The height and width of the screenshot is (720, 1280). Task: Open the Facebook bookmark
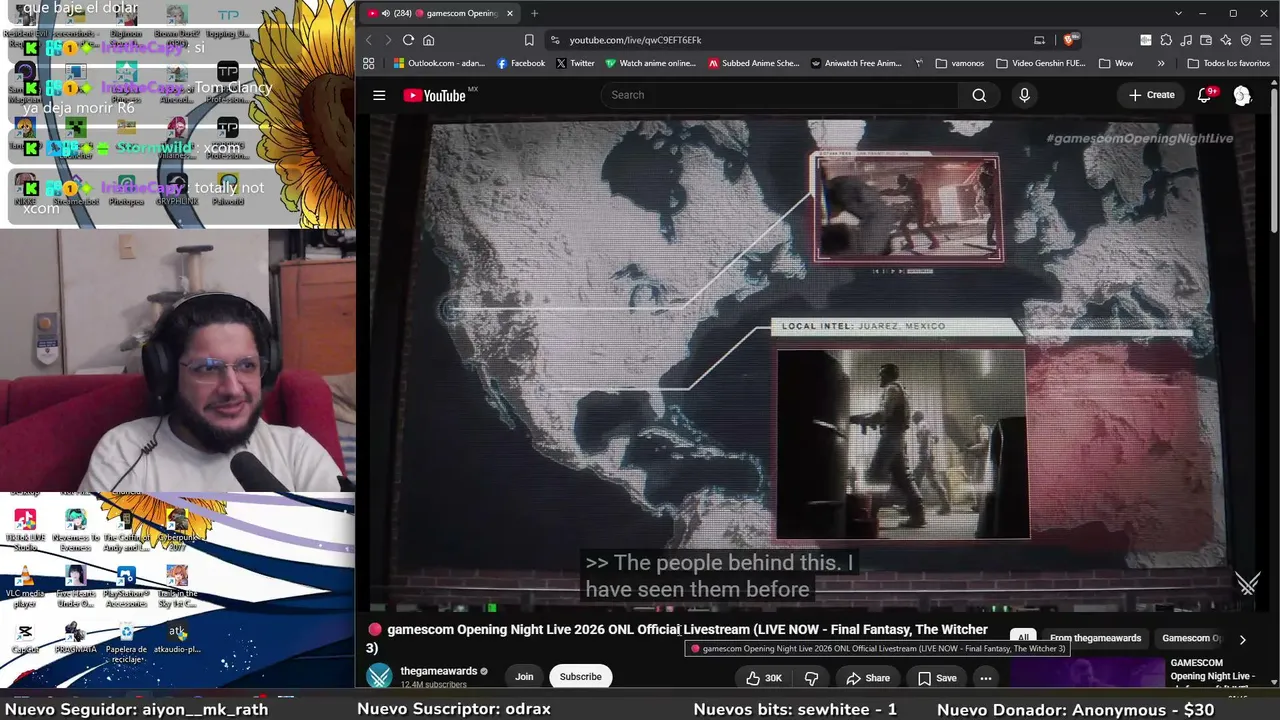point(521,63)
